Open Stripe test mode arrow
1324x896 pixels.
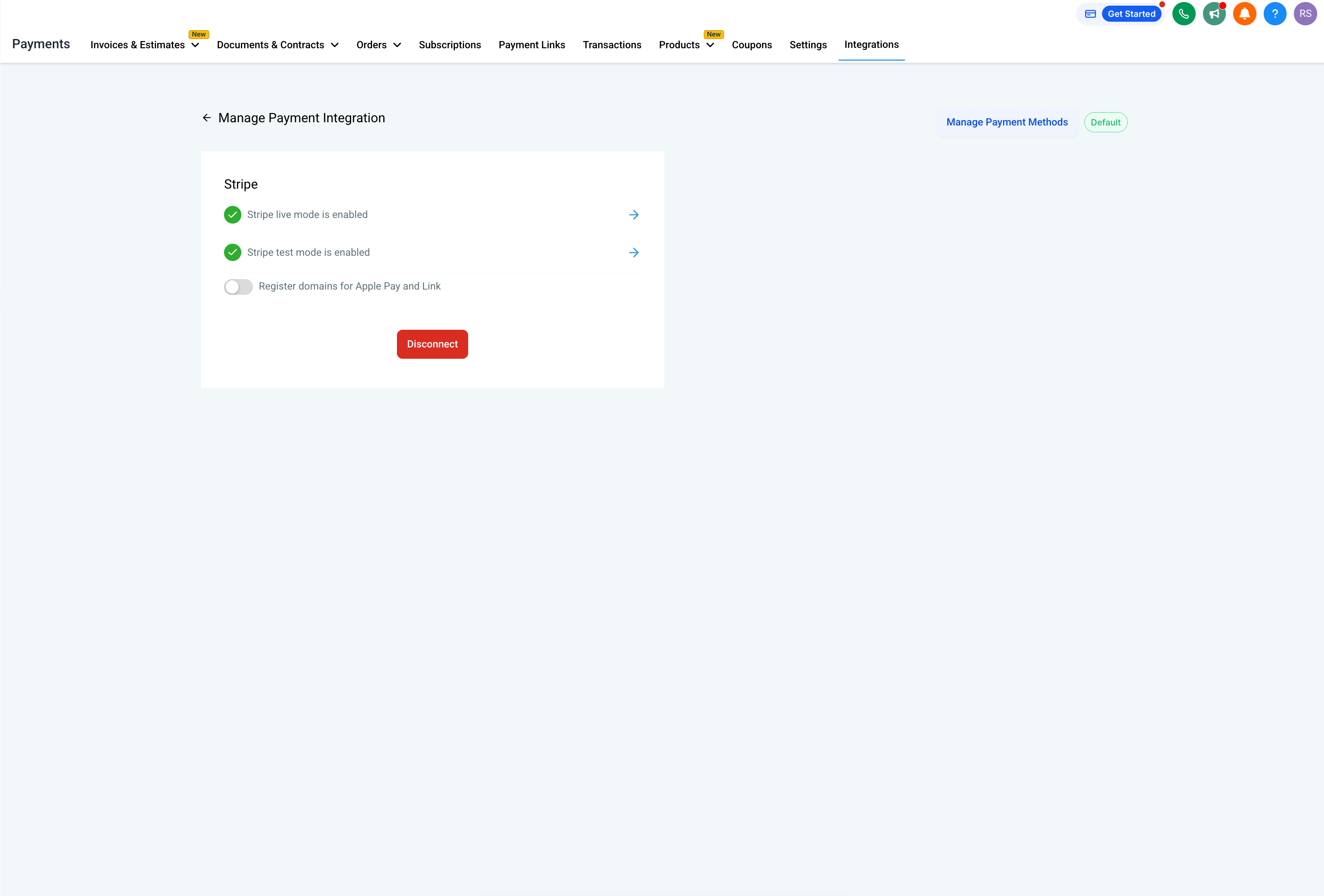pos(633,252)
